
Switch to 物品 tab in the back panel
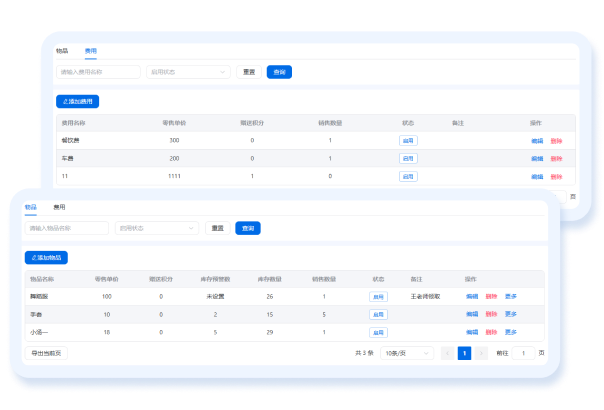(62, 50)
